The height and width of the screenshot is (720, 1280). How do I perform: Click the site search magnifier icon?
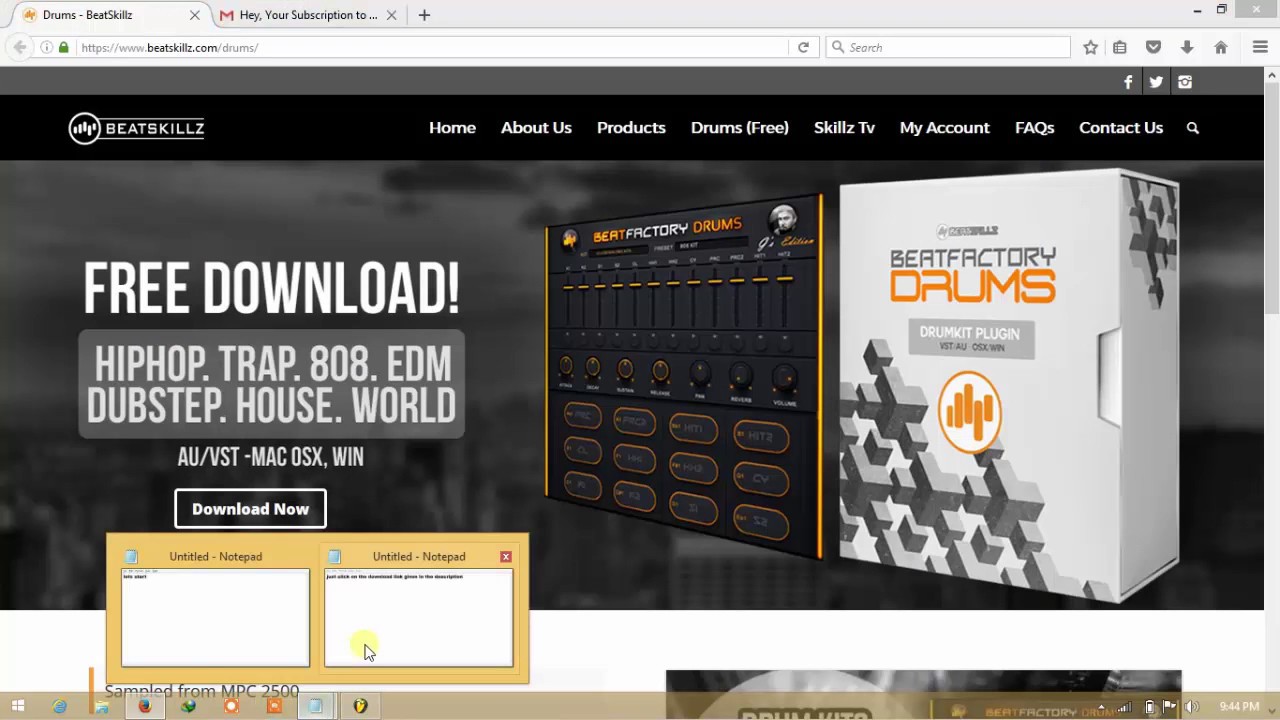1192,128
